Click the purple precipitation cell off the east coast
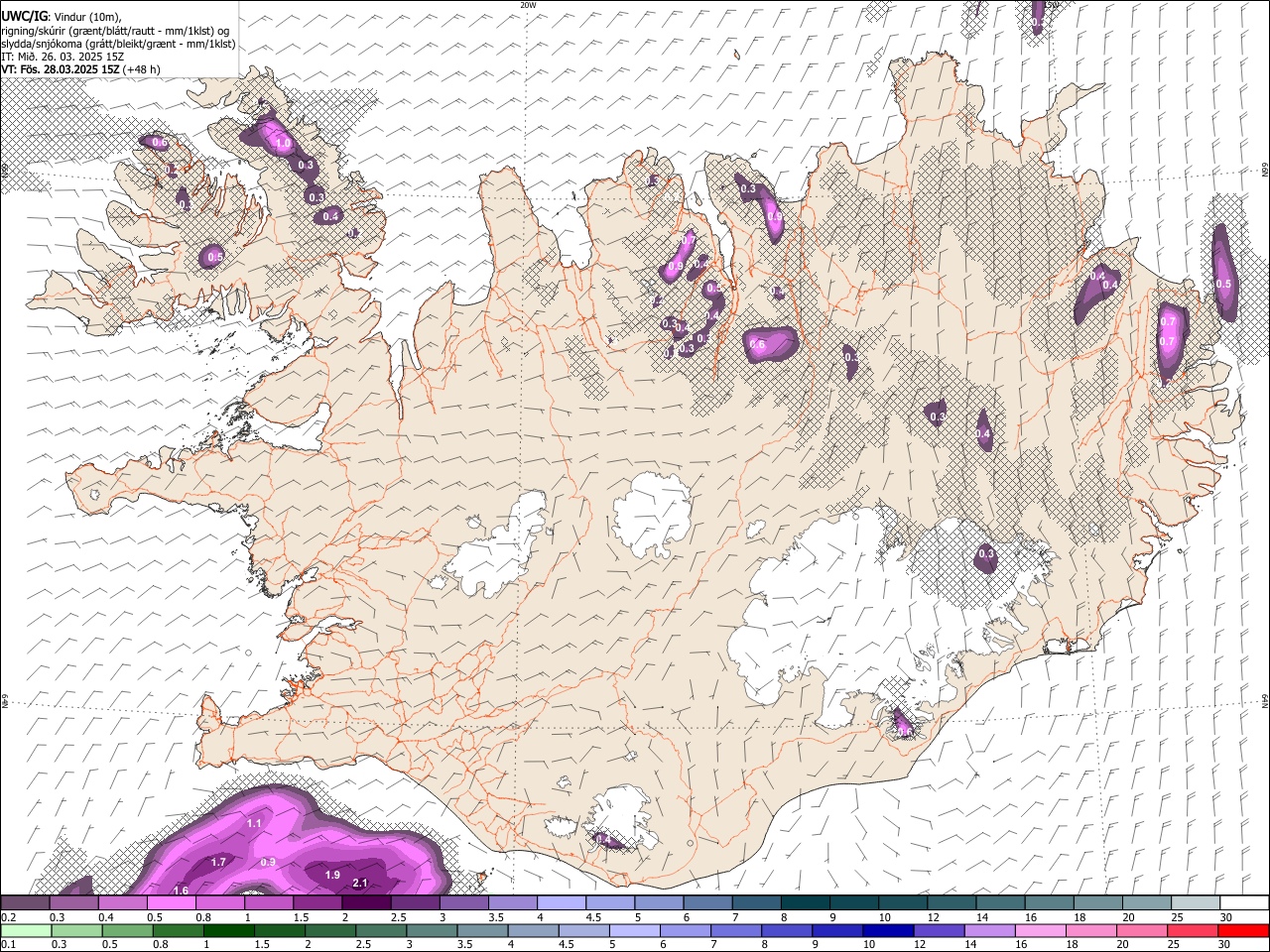 point(1225,272)
